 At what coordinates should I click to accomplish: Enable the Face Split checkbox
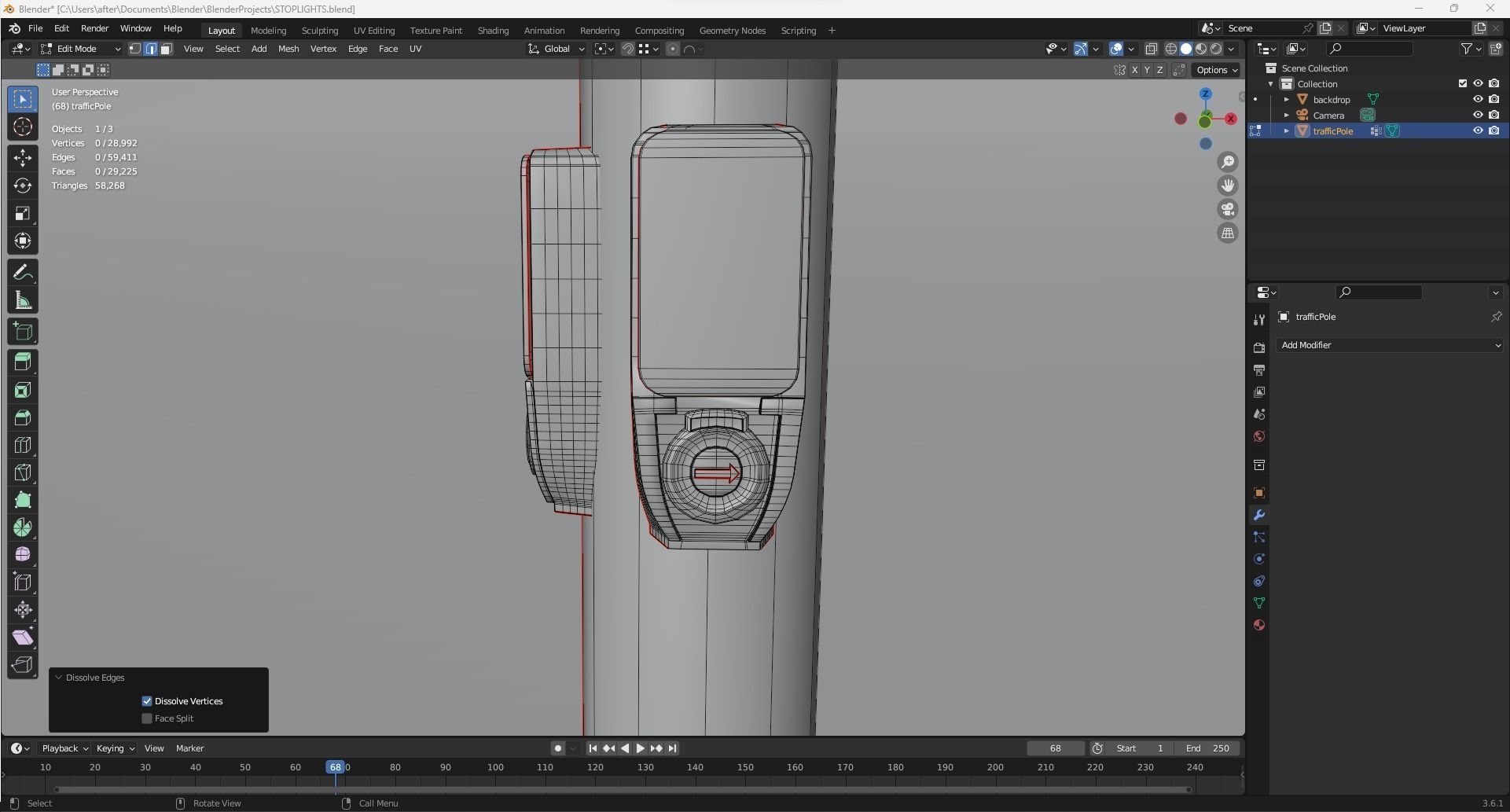pyautogui.click(x=147, y=718)
